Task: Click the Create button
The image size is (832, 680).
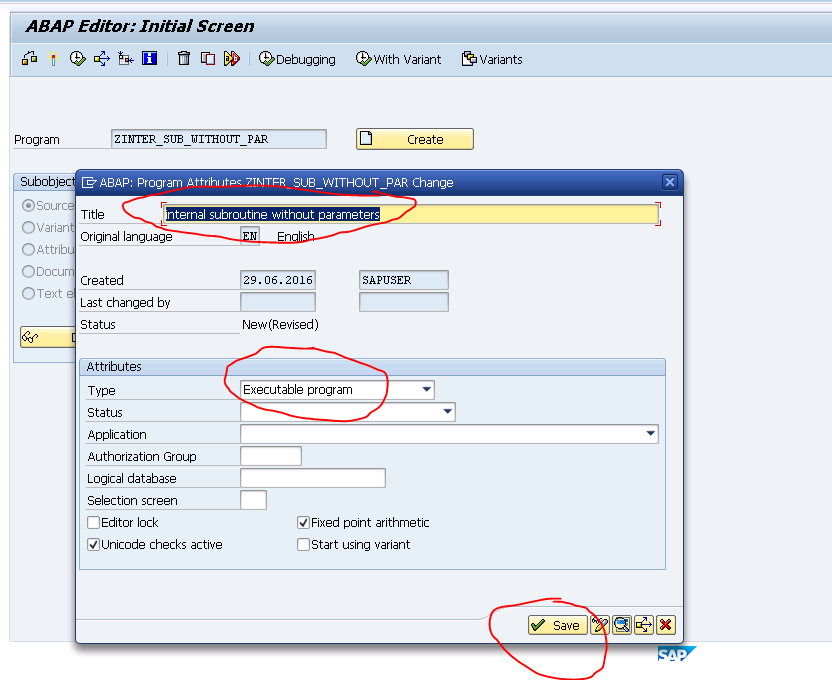Action: [414, 139]
